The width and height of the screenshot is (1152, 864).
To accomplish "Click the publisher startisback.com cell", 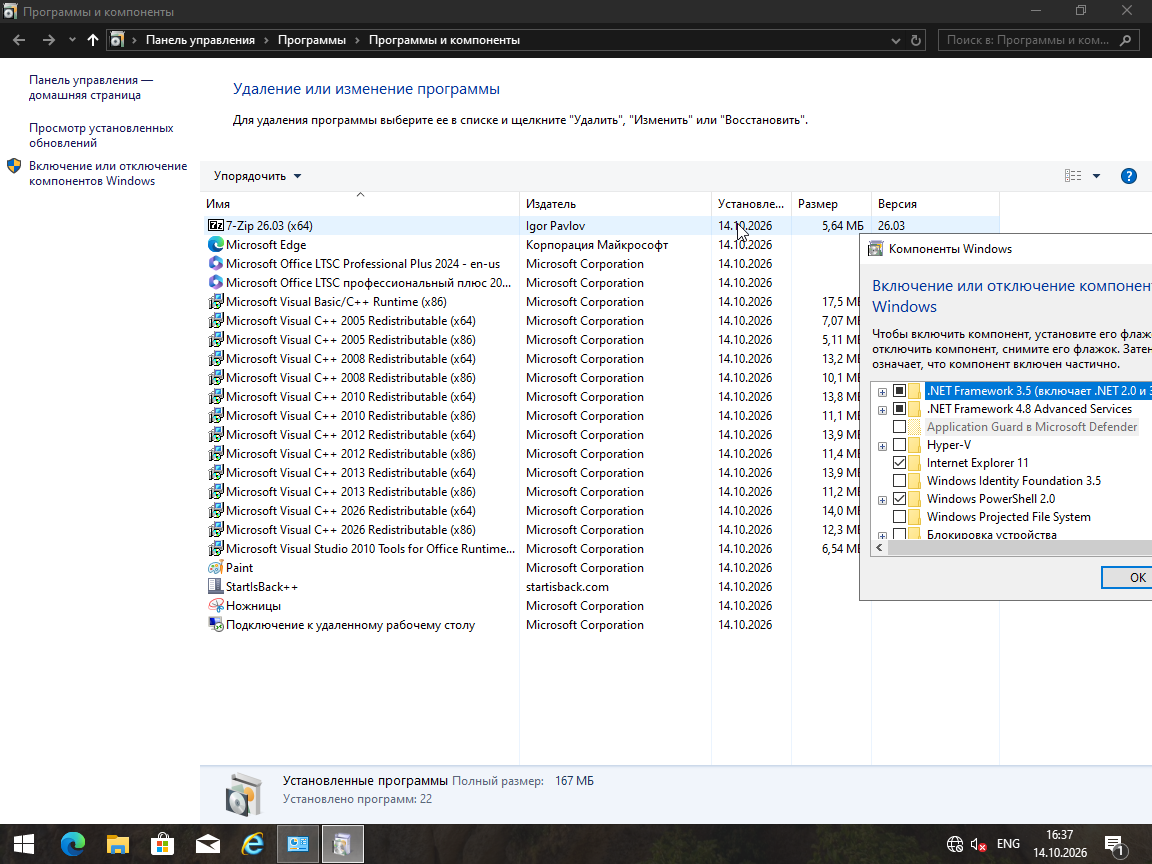I will [x=567, y=587].
